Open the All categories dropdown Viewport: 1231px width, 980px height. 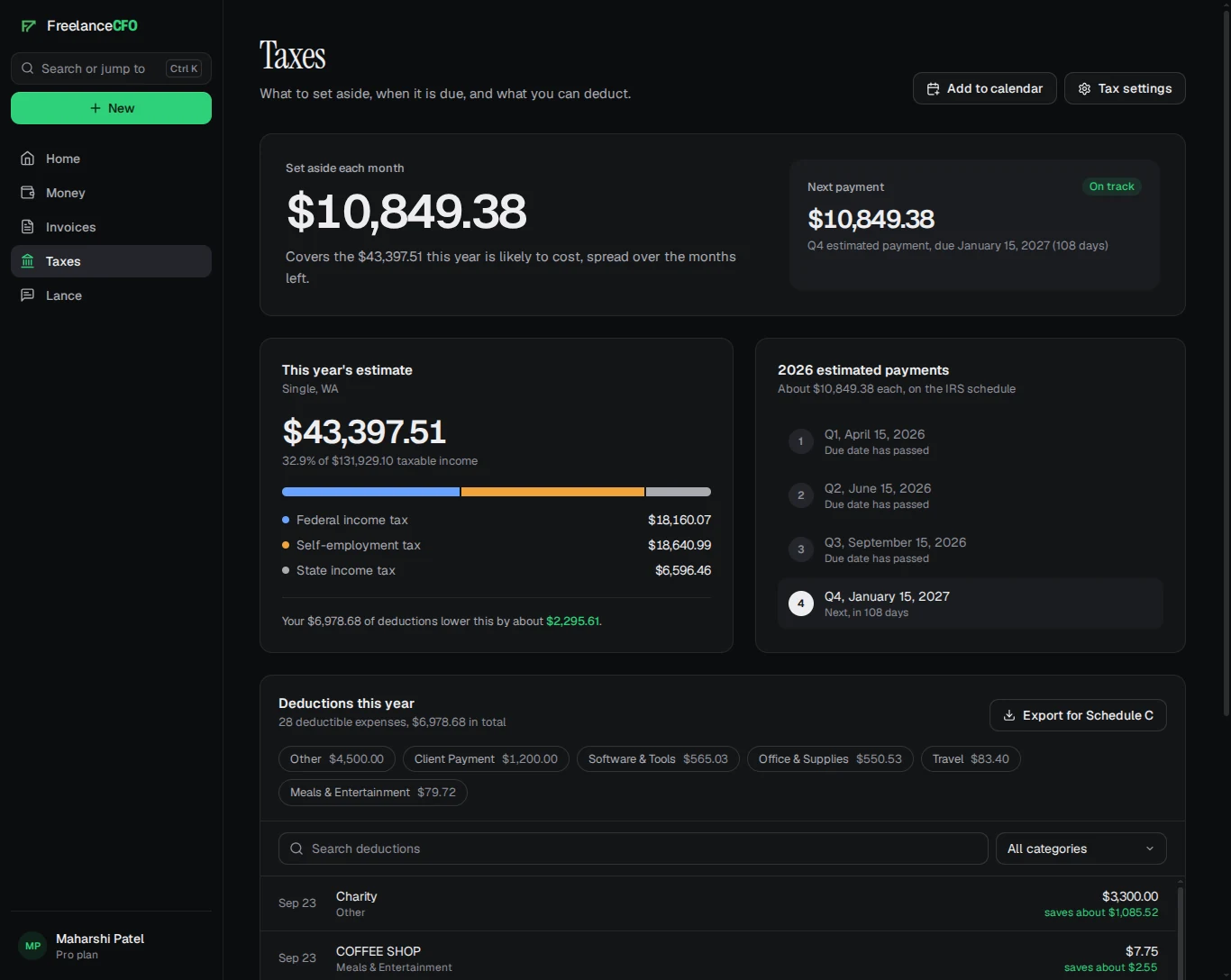[1081, 848]
